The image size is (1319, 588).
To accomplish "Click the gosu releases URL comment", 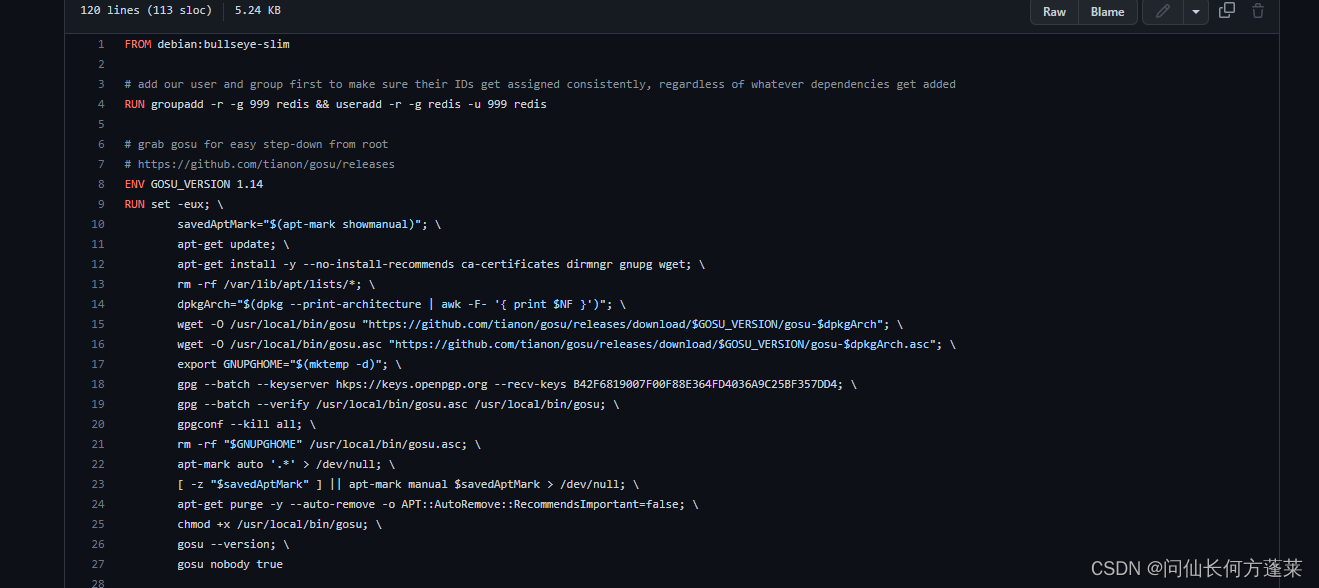I will 260,164.
